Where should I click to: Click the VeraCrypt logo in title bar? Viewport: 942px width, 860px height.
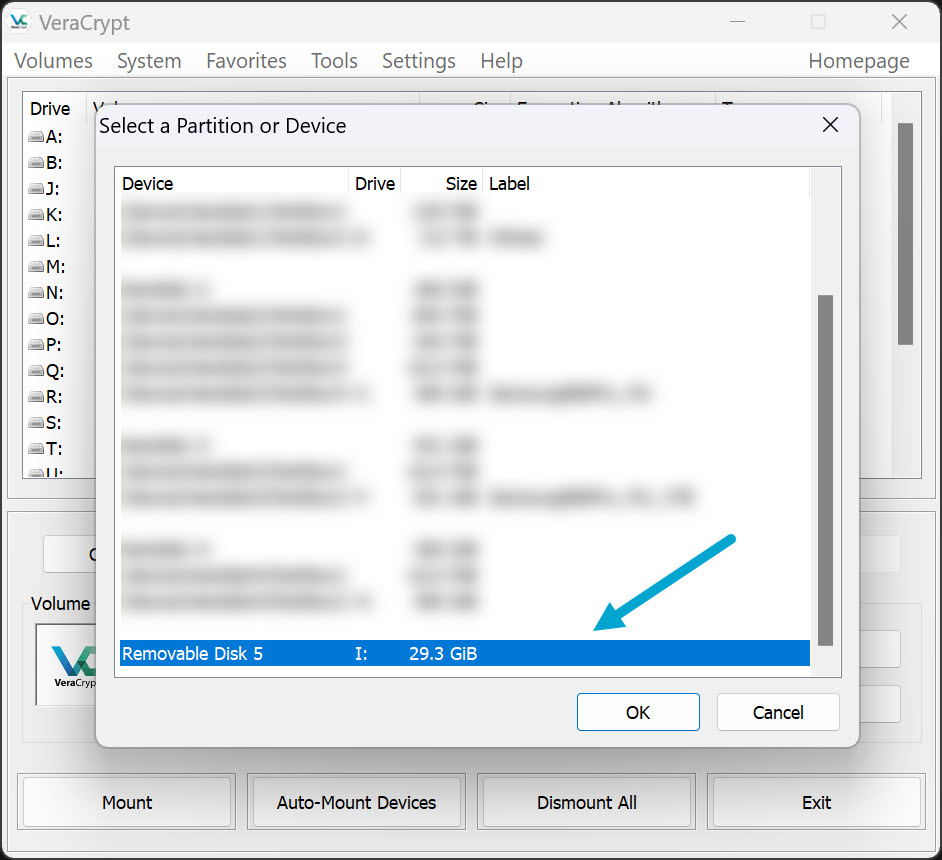click(20, 22)
